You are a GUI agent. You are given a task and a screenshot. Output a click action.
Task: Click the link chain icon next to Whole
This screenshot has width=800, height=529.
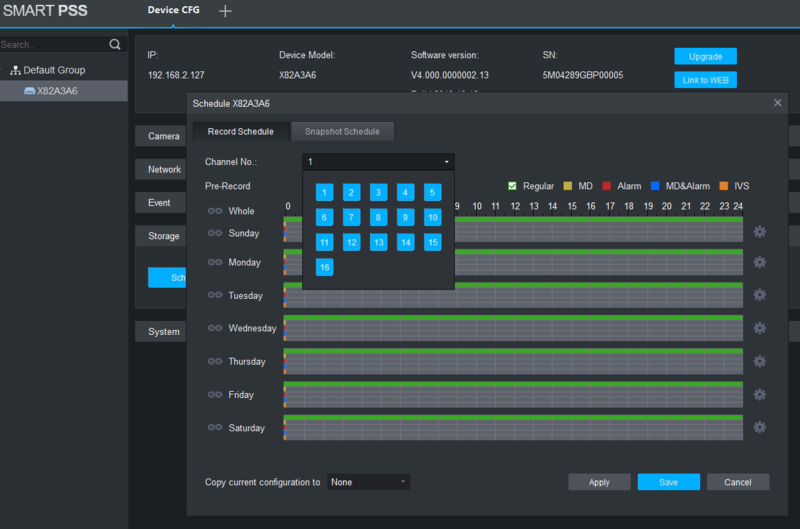(x=215, y=211)
